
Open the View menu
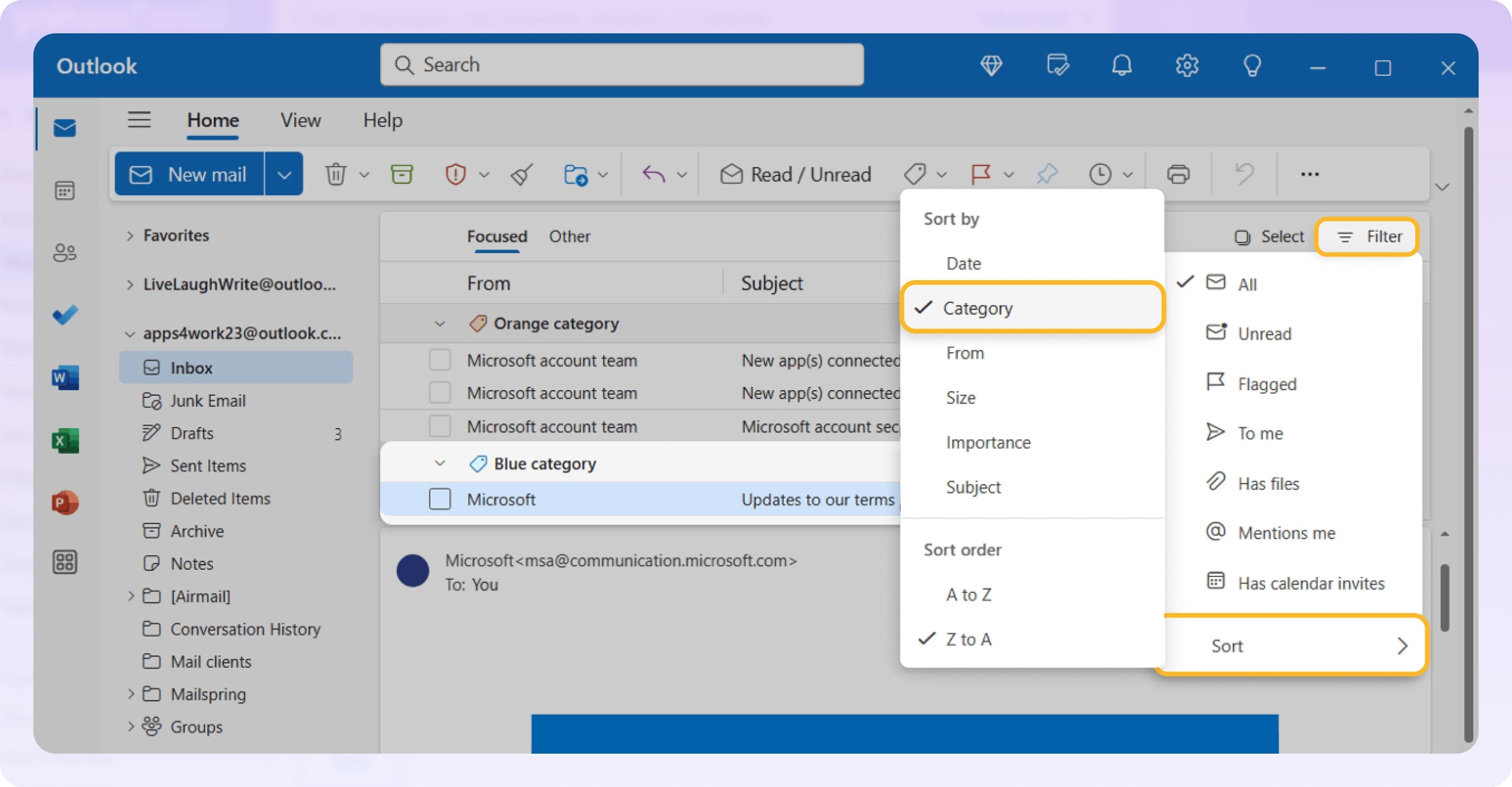pos(300,119)
